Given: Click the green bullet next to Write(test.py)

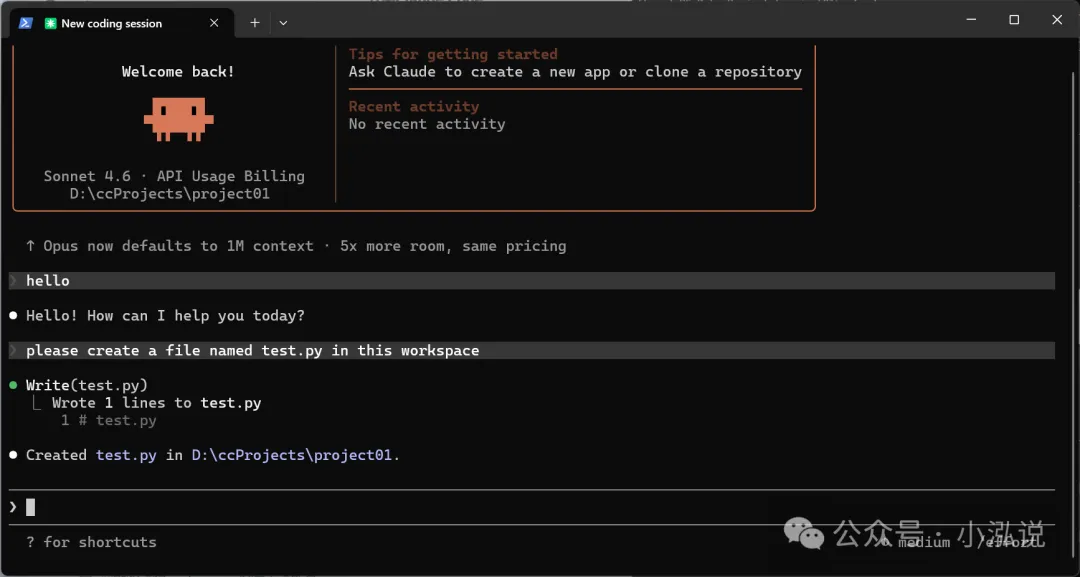Looking at the screenshot, I should point(13,385).
